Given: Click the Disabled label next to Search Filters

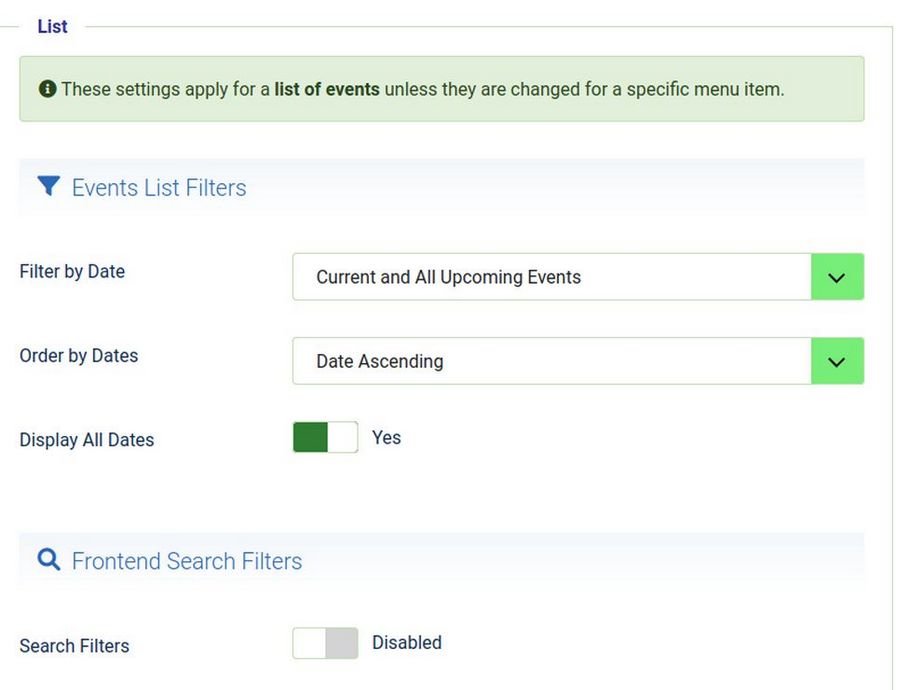Looking at the screenshot, I should [406, 643].
